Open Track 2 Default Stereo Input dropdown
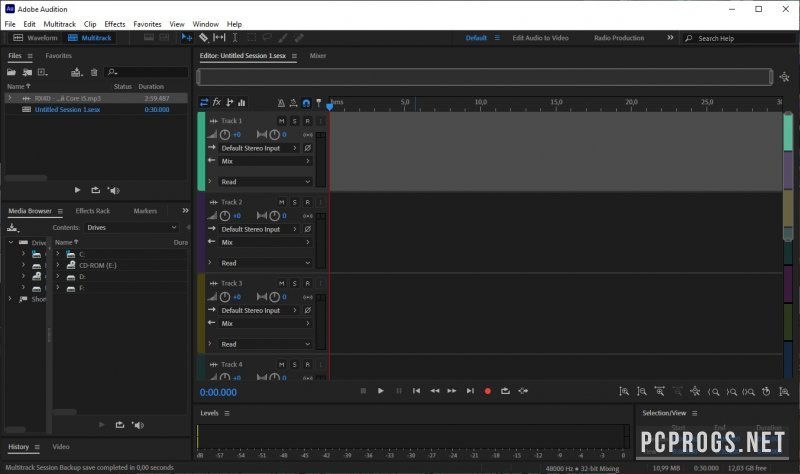 [x=259, y=229]
